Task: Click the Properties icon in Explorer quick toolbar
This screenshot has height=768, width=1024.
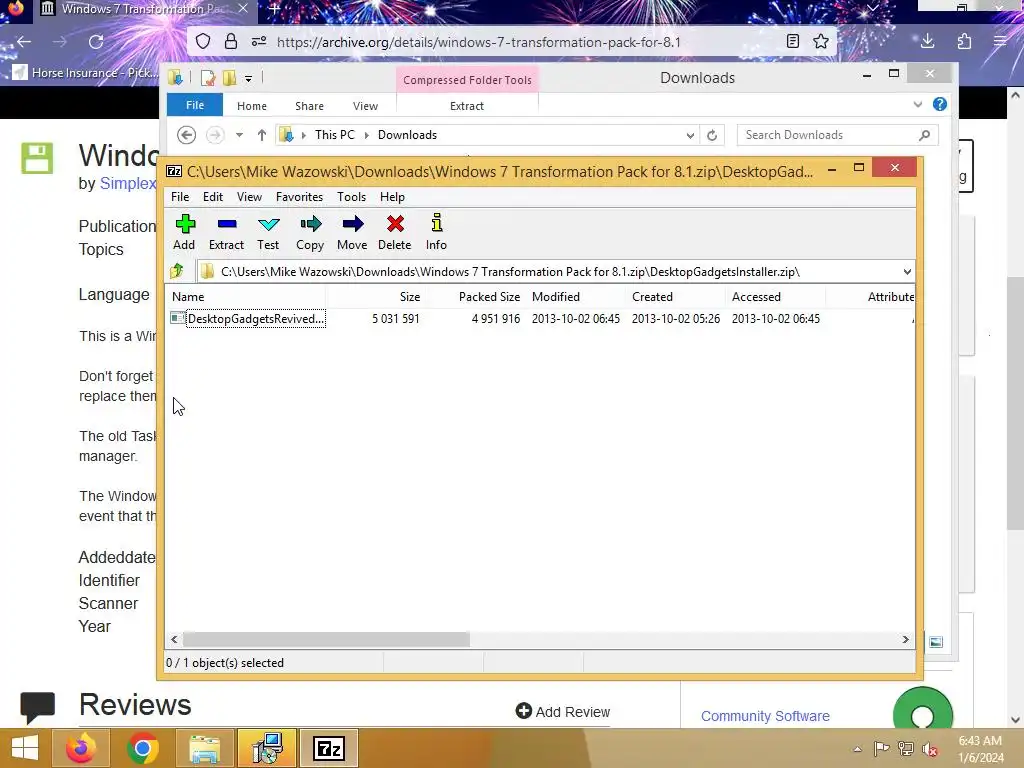Action: pyautogui.click(x=208, y=78)
